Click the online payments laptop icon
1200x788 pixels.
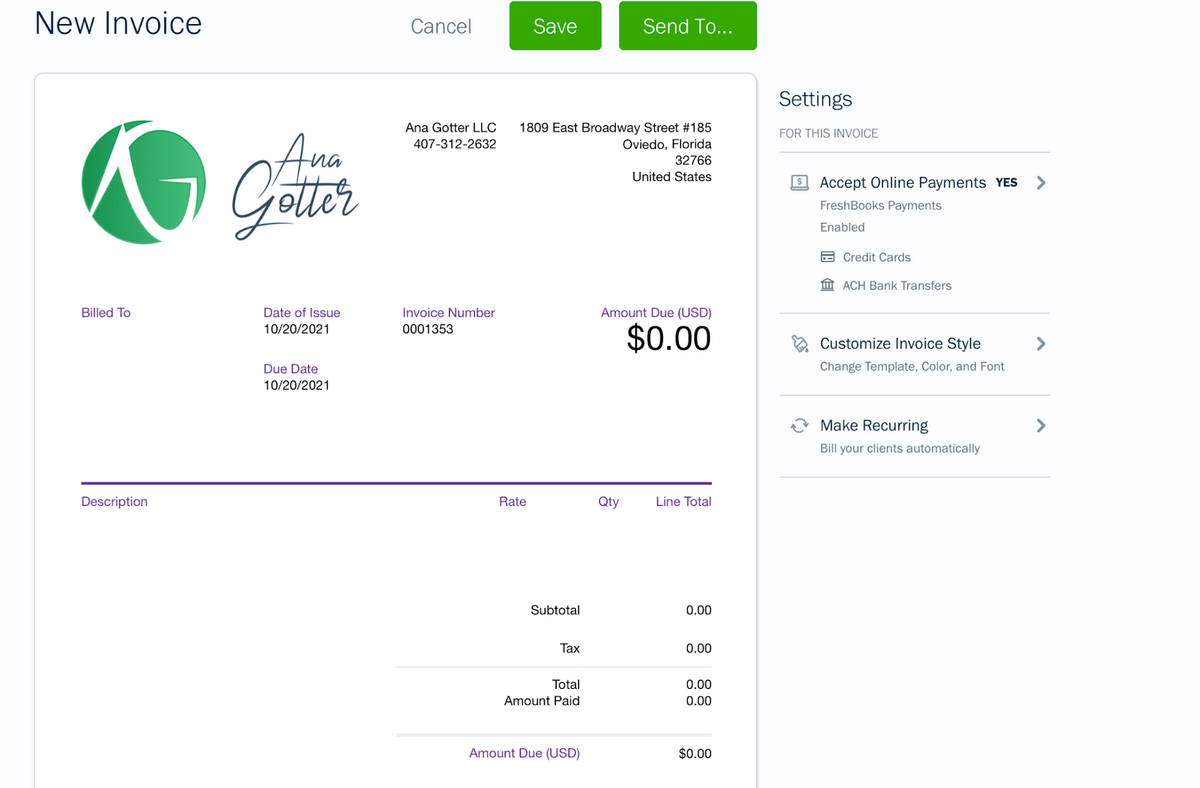799,183
